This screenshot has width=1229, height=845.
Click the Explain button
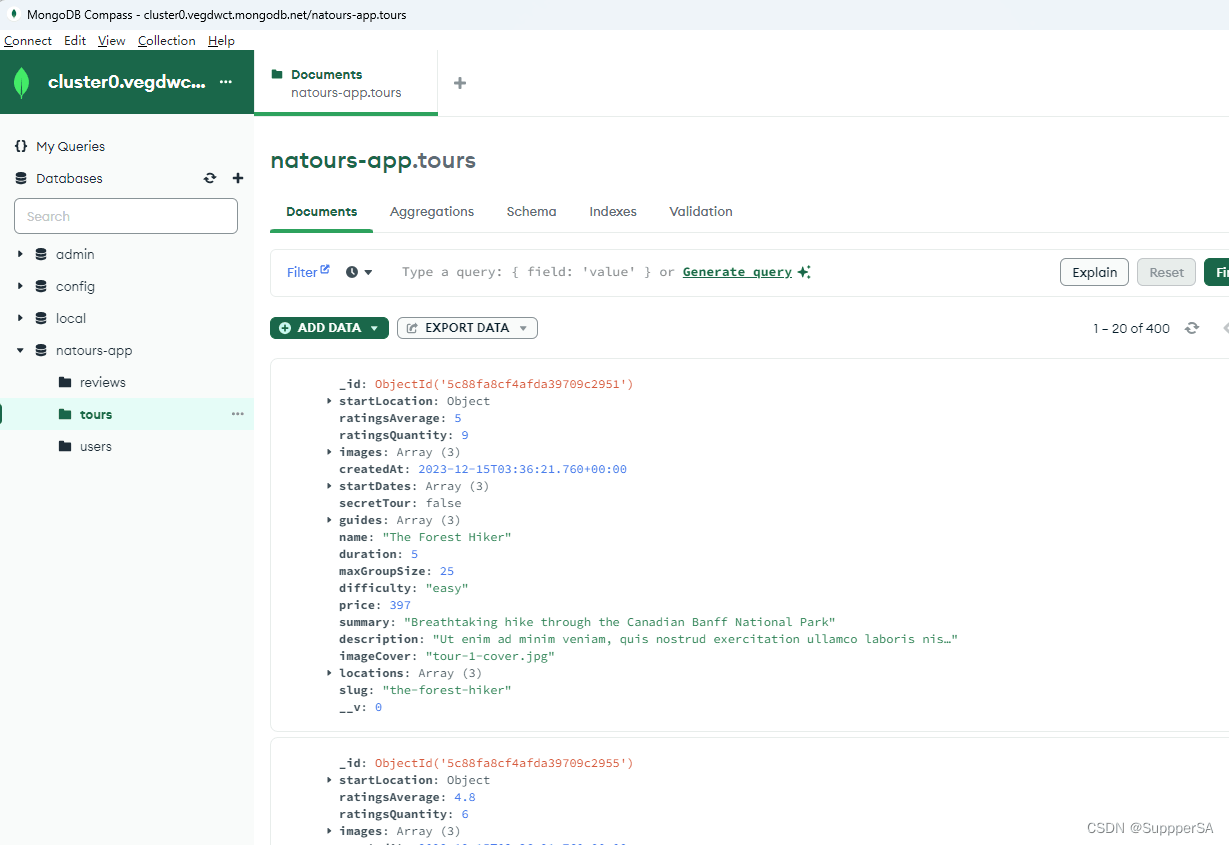(x=1094, y=272)
